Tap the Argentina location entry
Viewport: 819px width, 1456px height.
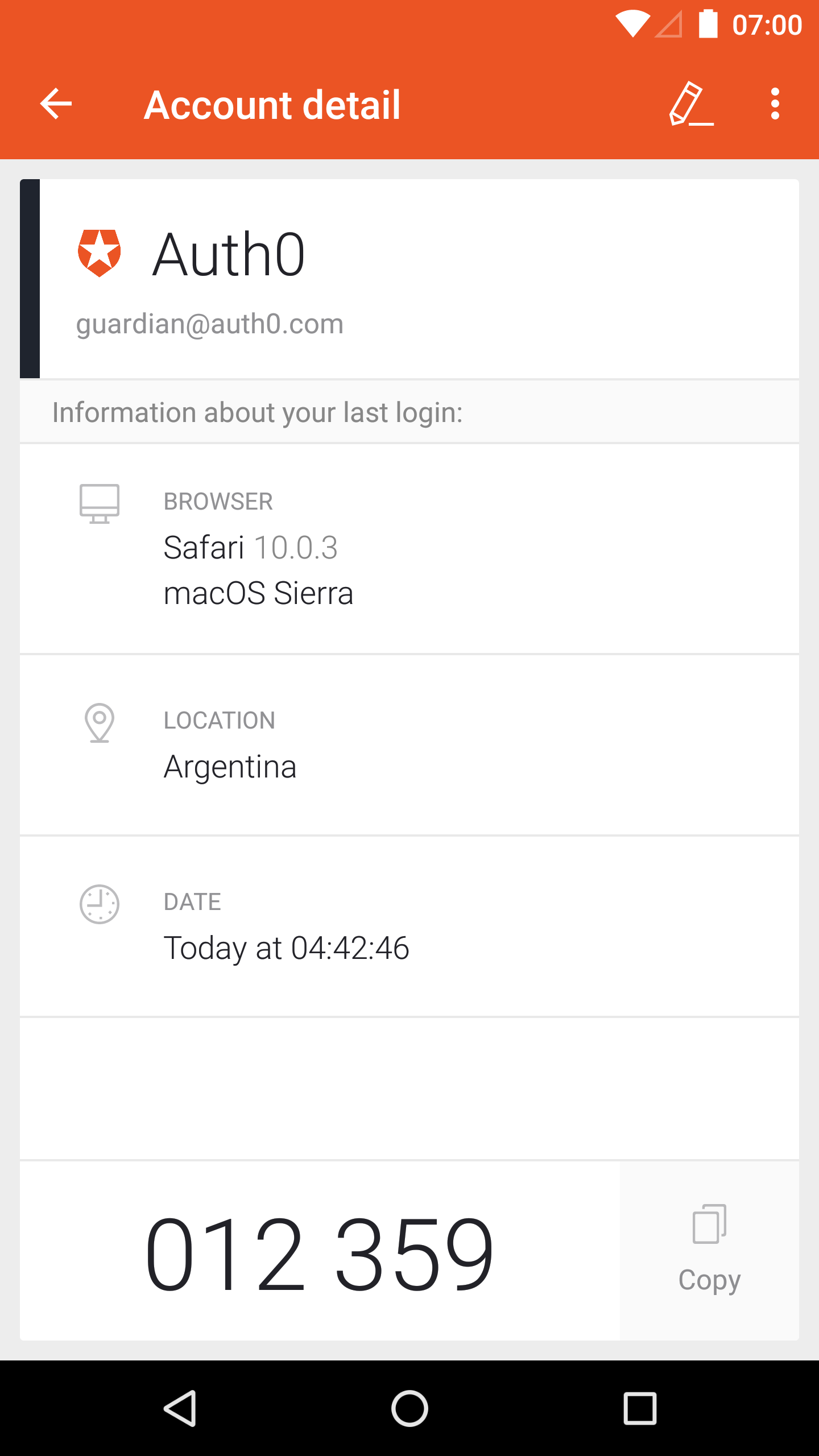230,767
